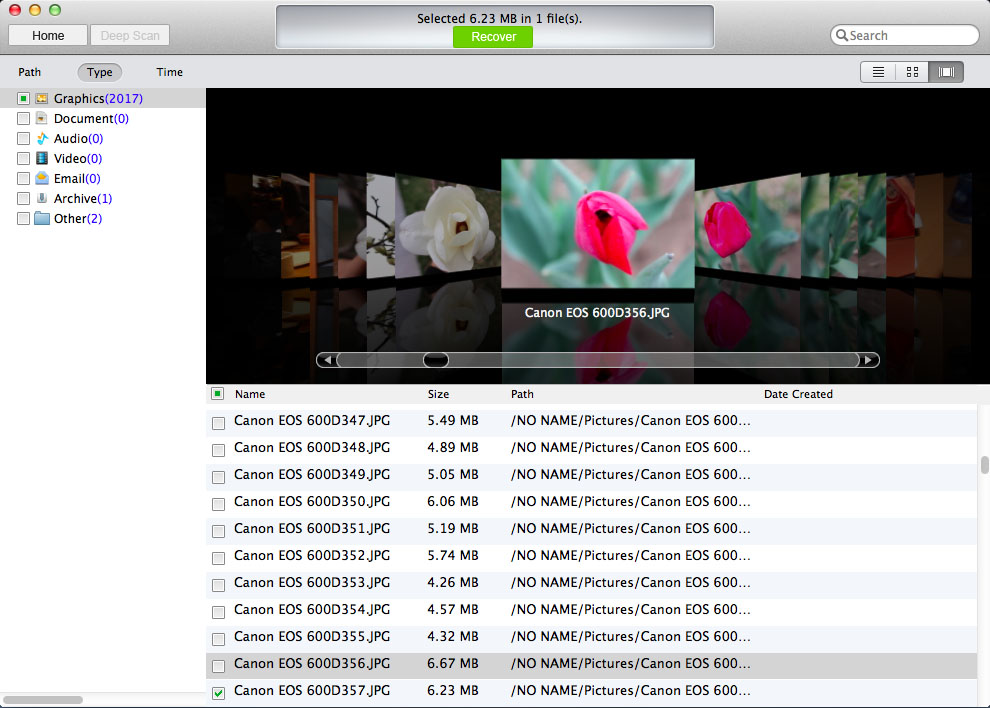Select the Type tab
The width and height of the screenshot is (990, 708).
pos(100,72)
